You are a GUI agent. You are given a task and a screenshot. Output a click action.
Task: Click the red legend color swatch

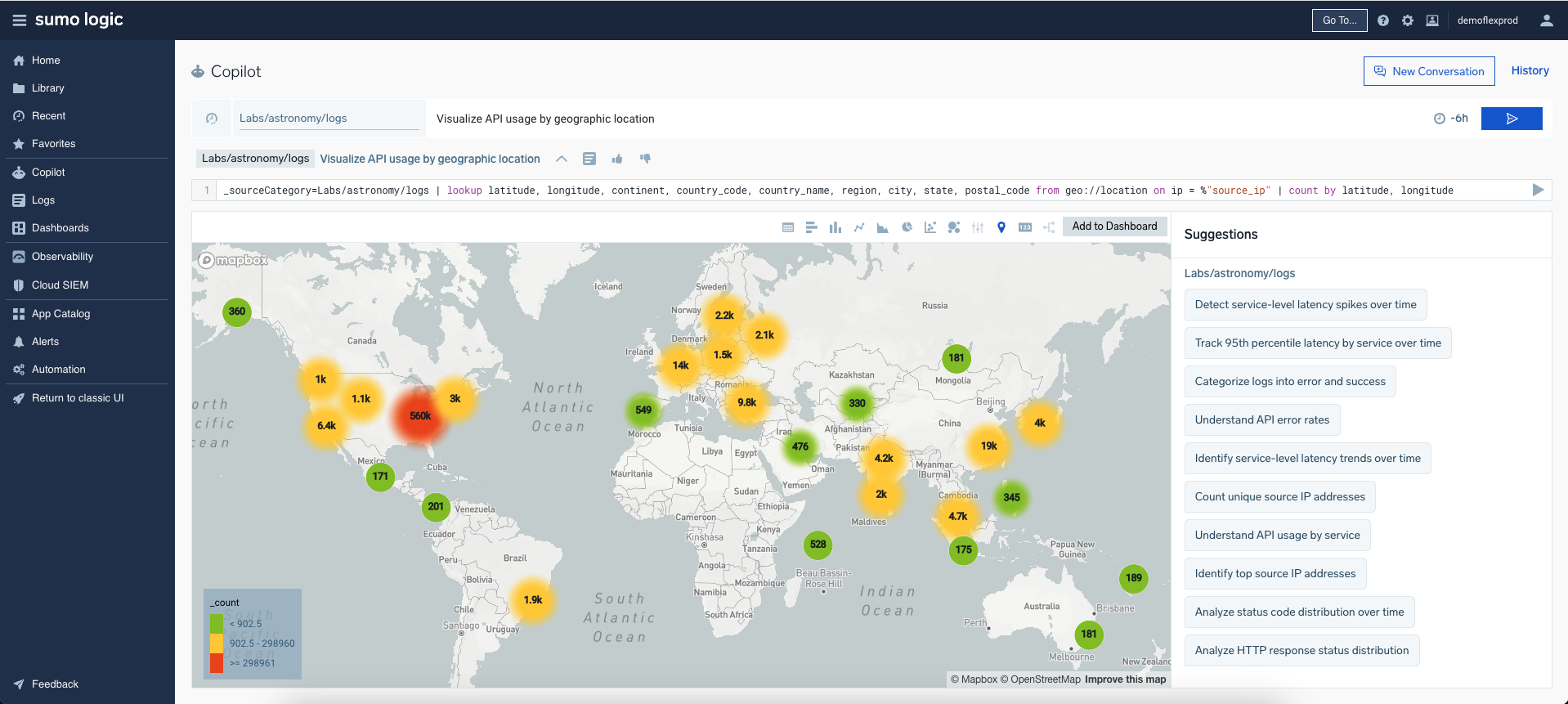[x=217, y=663]
